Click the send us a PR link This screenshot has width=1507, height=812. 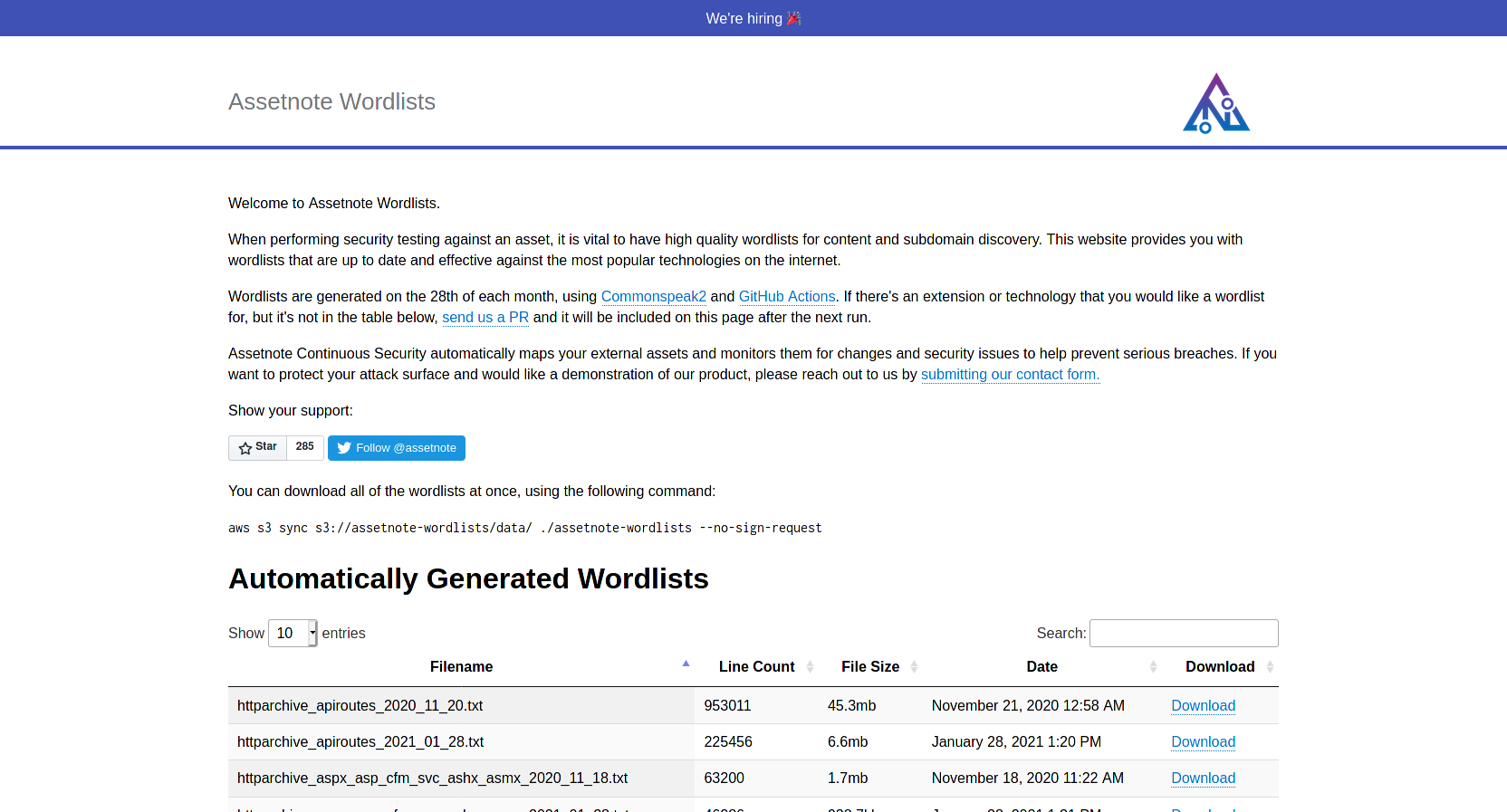[x=485, y=317]
